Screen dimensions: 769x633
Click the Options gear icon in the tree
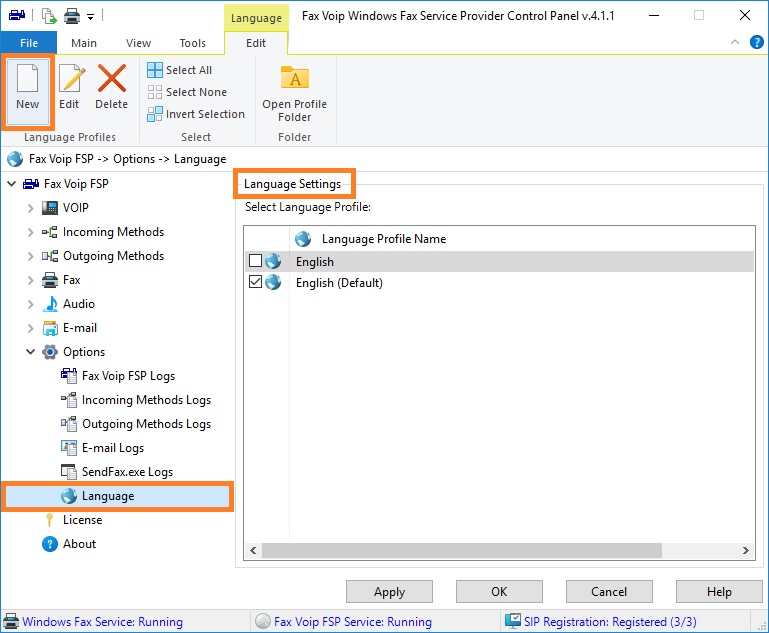tap(50, 352)
